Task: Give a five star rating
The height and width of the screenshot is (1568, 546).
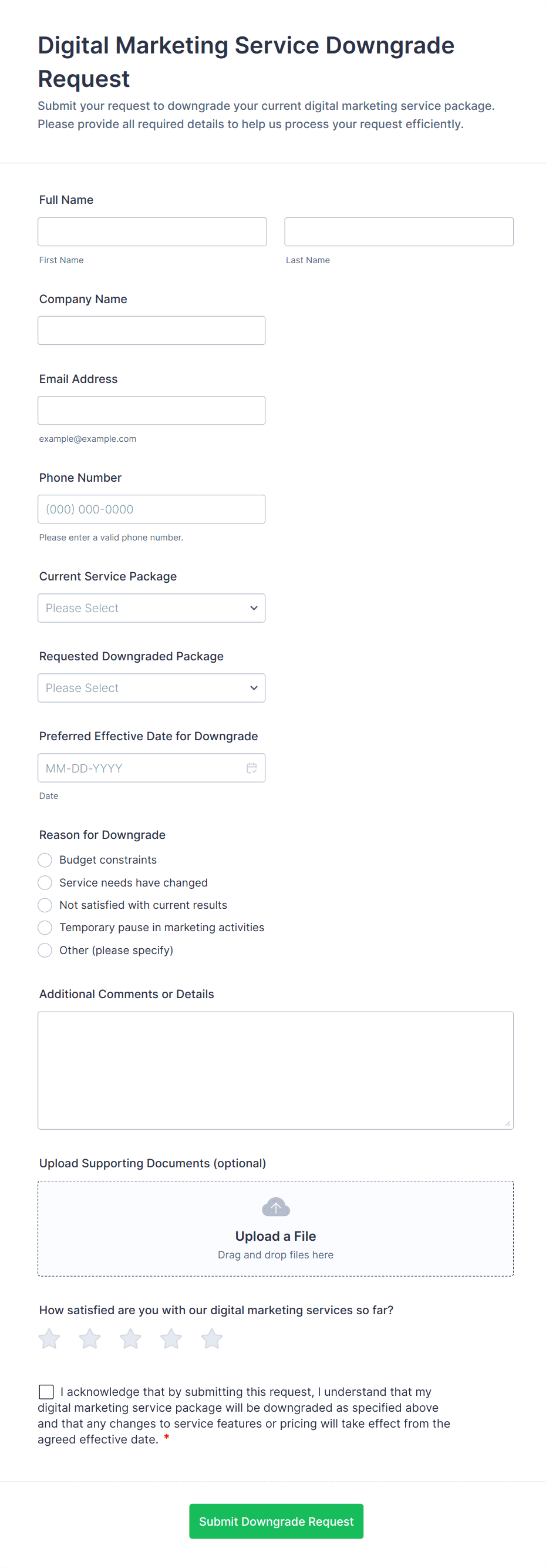Action: pyautogui.click(x=211, y=1338)
